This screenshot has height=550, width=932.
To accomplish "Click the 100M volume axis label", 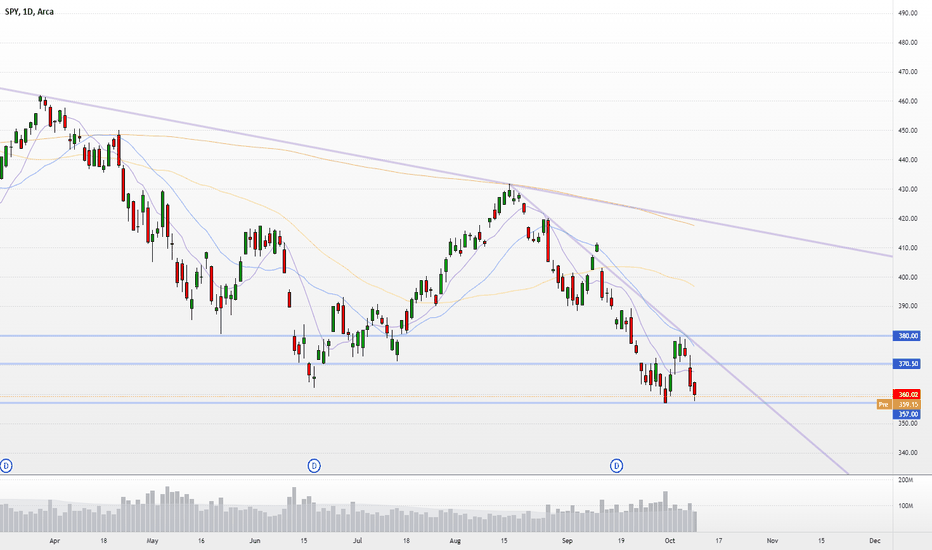I will pyautogui.click(x=905, y=506).
